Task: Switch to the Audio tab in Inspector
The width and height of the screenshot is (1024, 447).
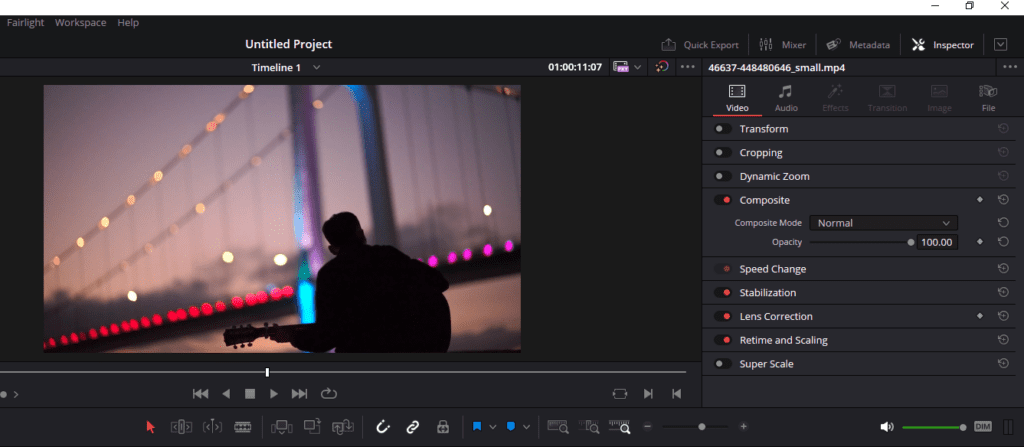Action: (786, 97)
